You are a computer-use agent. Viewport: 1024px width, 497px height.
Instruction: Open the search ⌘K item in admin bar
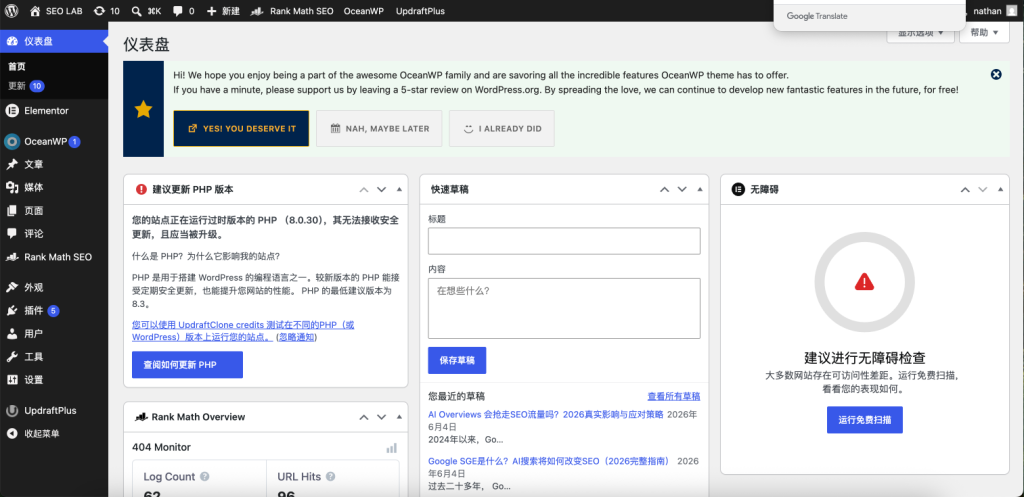point(146,11)
